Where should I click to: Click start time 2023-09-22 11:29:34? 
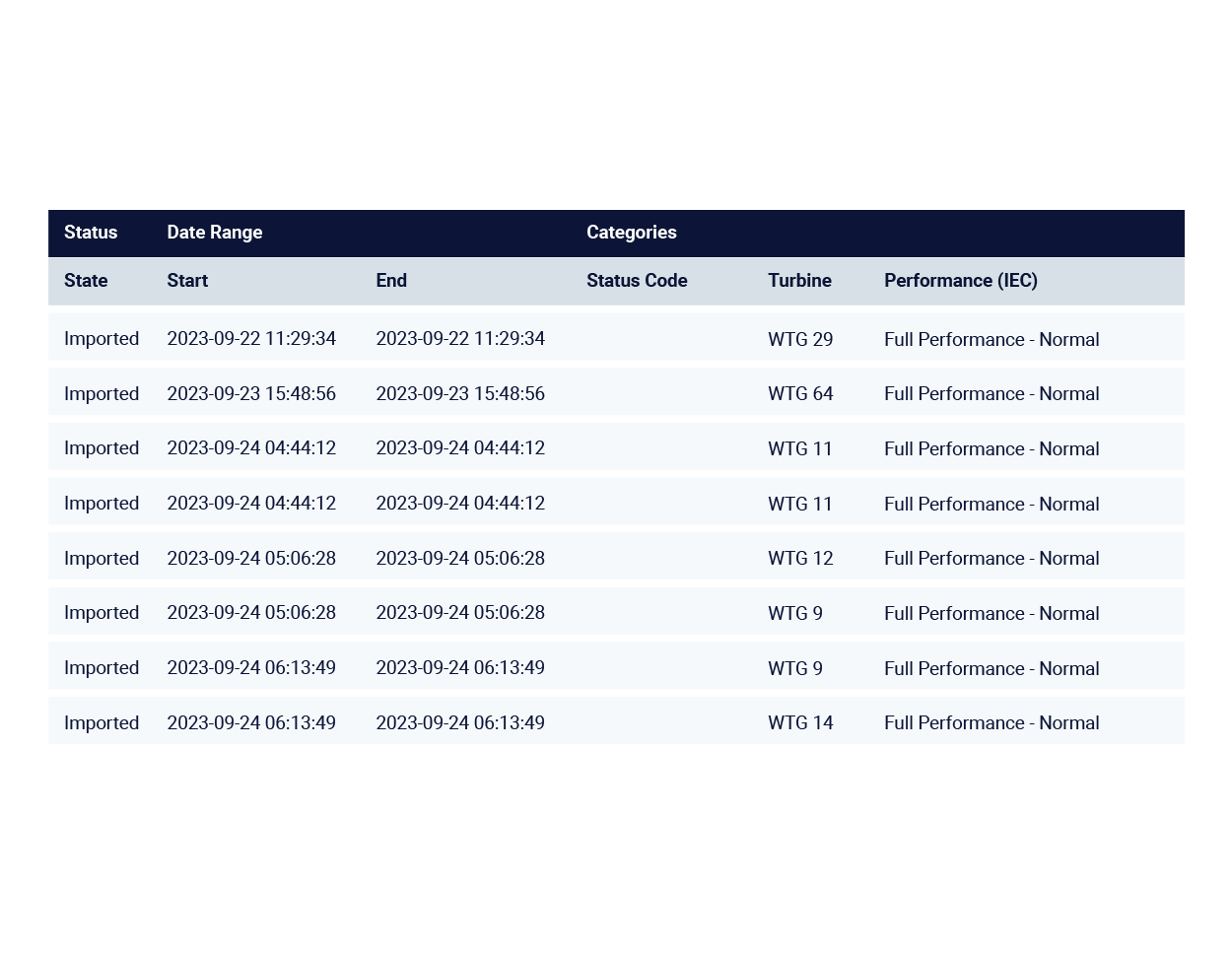click(x=251, y=339)
